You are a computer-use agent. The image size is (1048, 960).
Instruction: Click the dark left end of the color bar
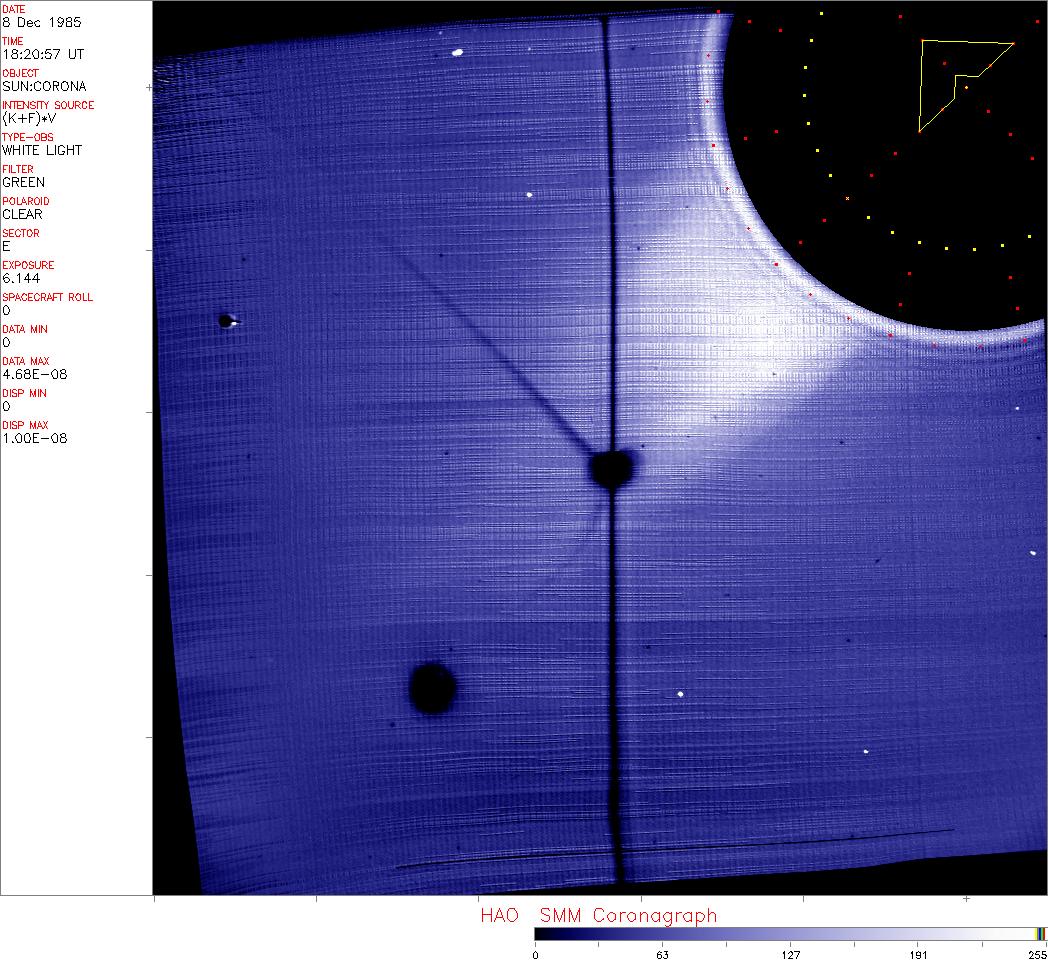click(540, 933)
